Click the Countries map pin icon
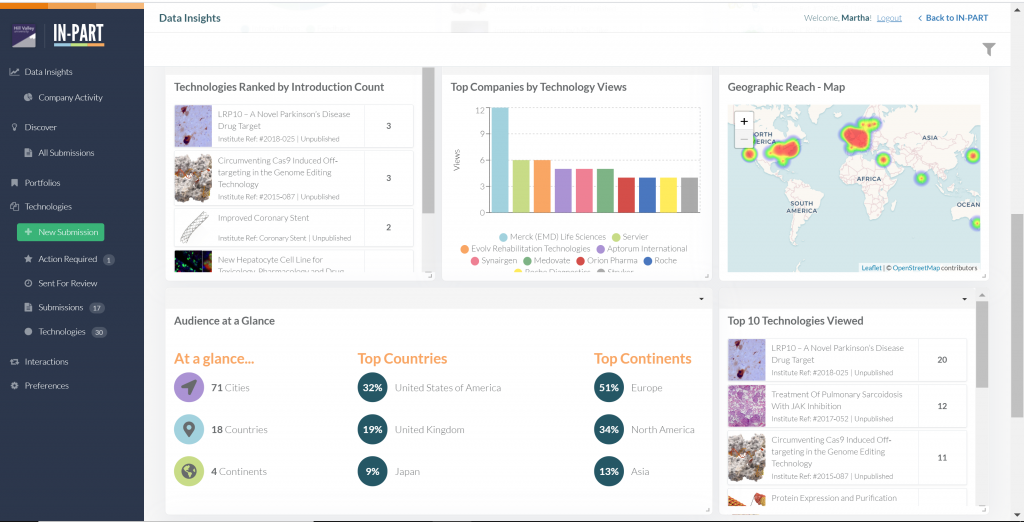Image resolution: width=1024 pixels, height=522 pixels. 189,430
